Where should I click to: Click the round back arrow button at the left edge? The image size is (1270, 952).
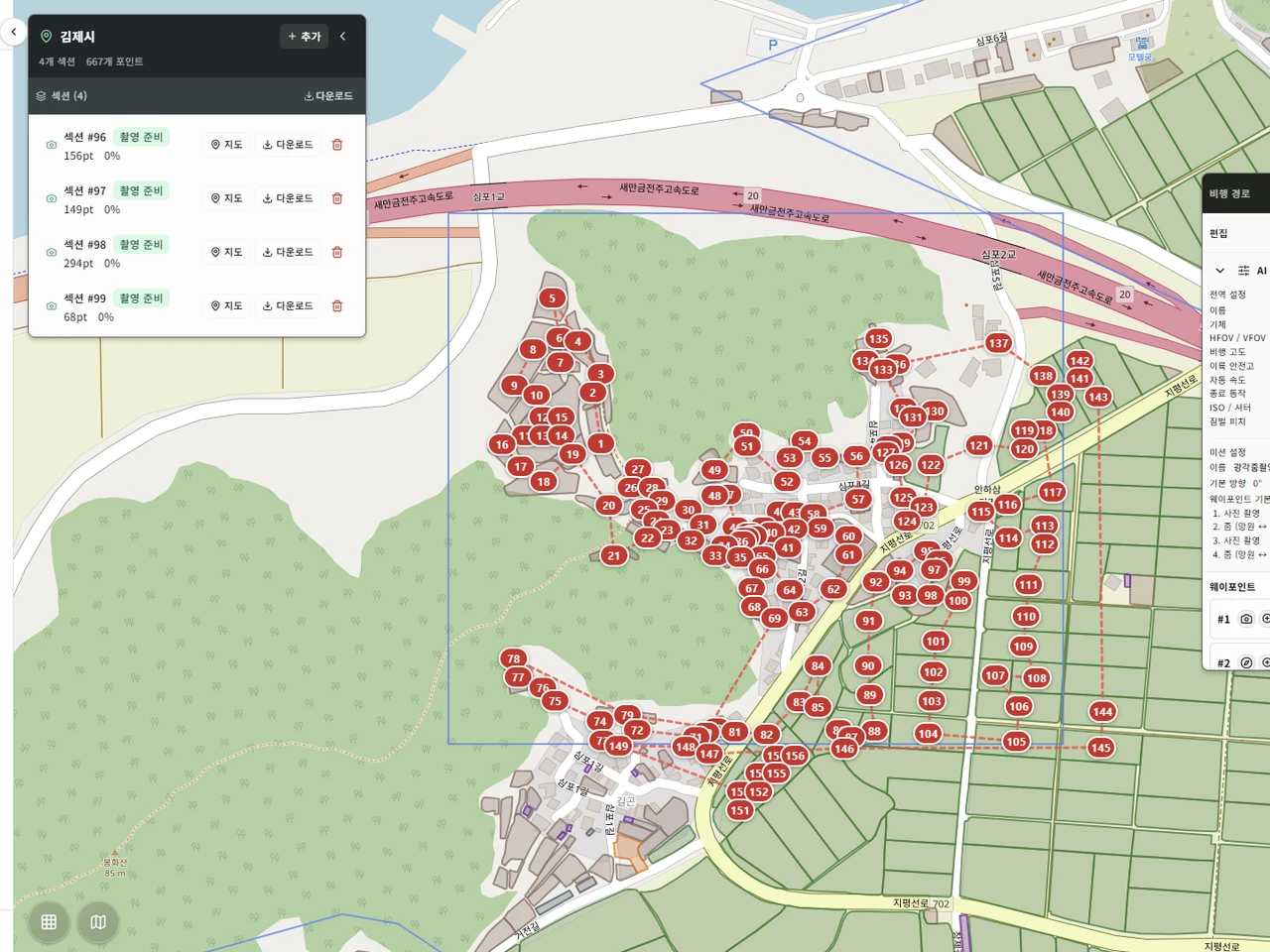[x=13, y=33]
